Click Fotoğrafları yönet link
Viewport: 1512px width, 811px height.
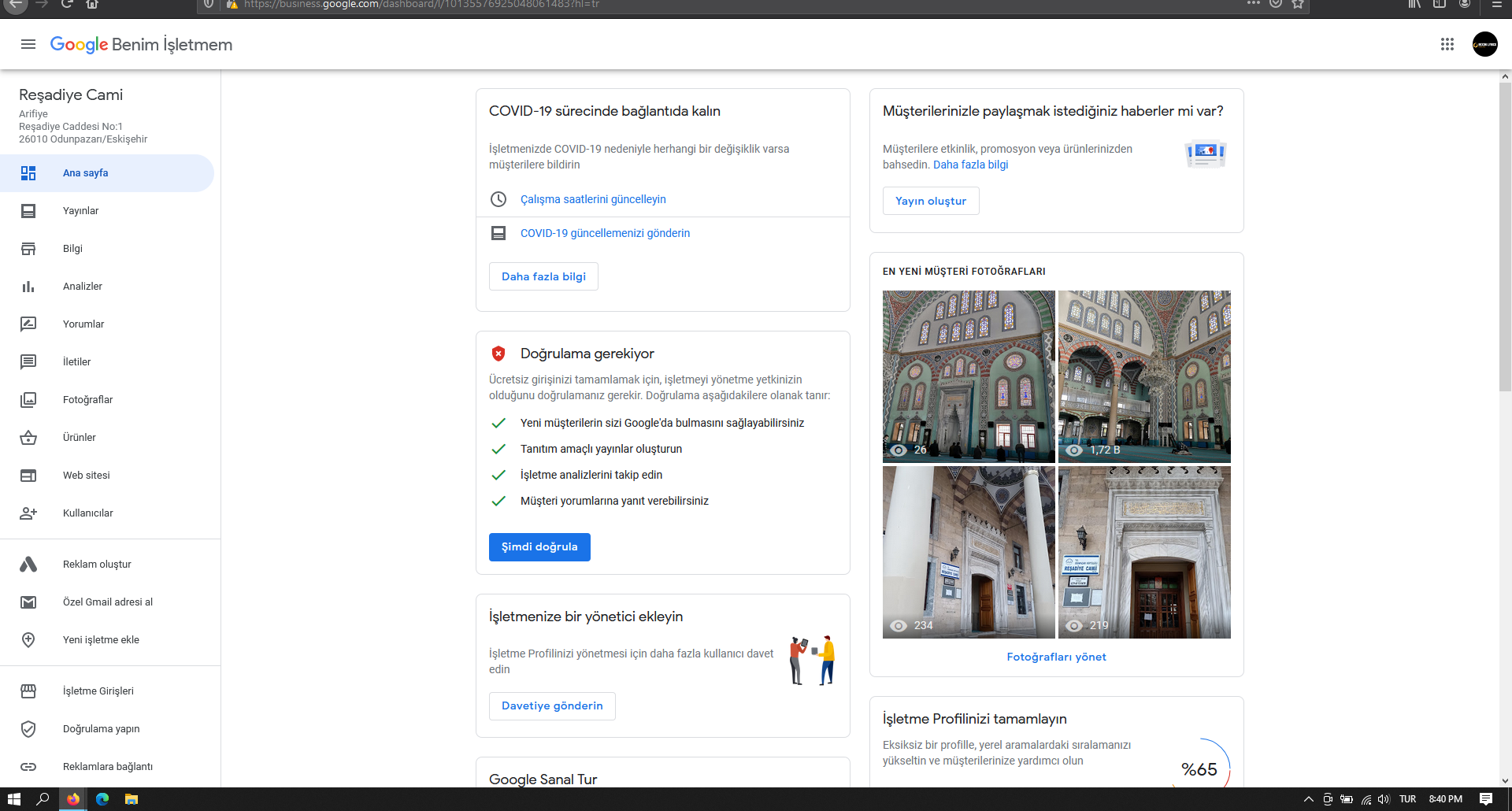(1056, 657)
